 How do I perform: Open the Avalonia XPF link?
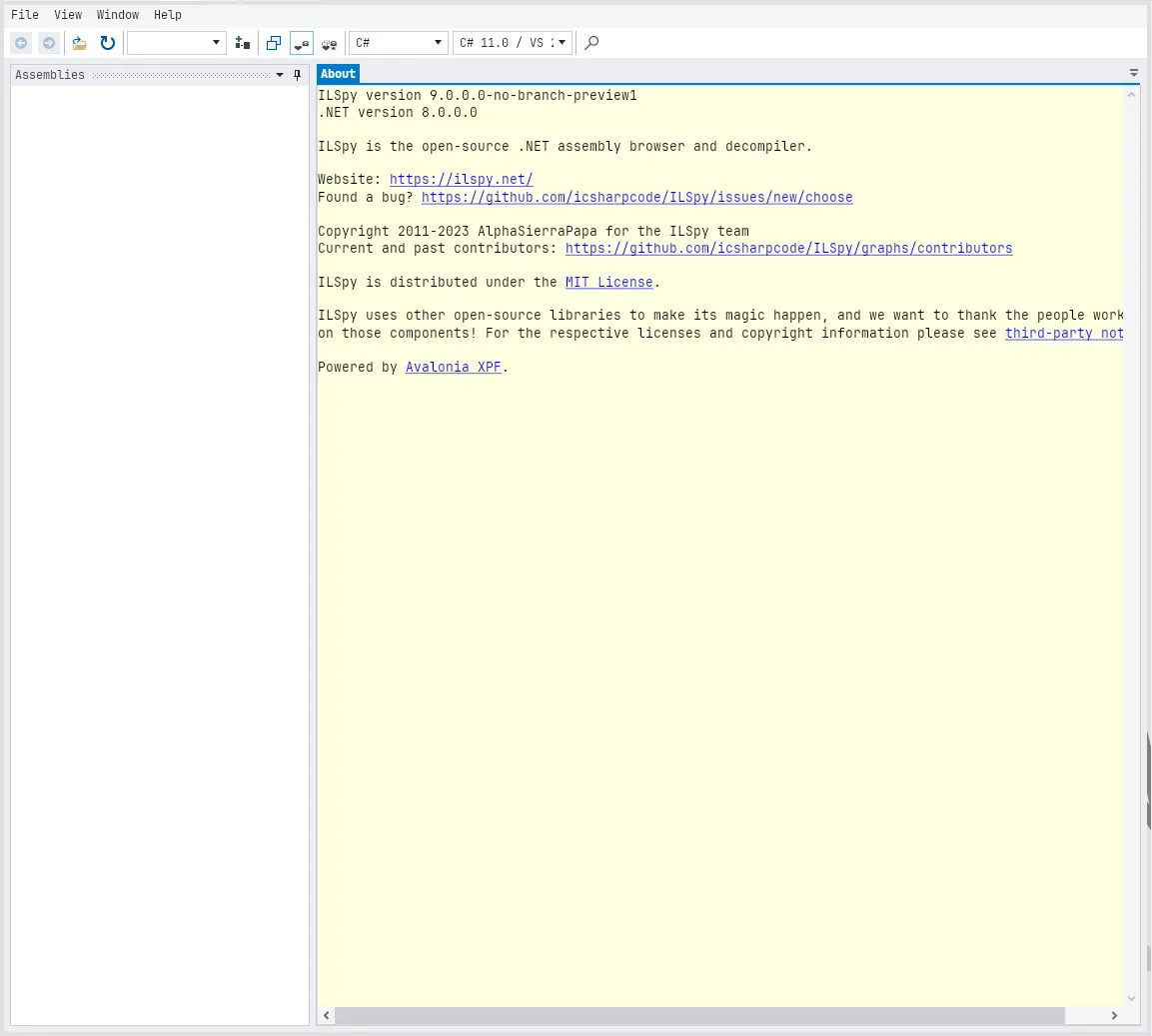pos(454,367)
